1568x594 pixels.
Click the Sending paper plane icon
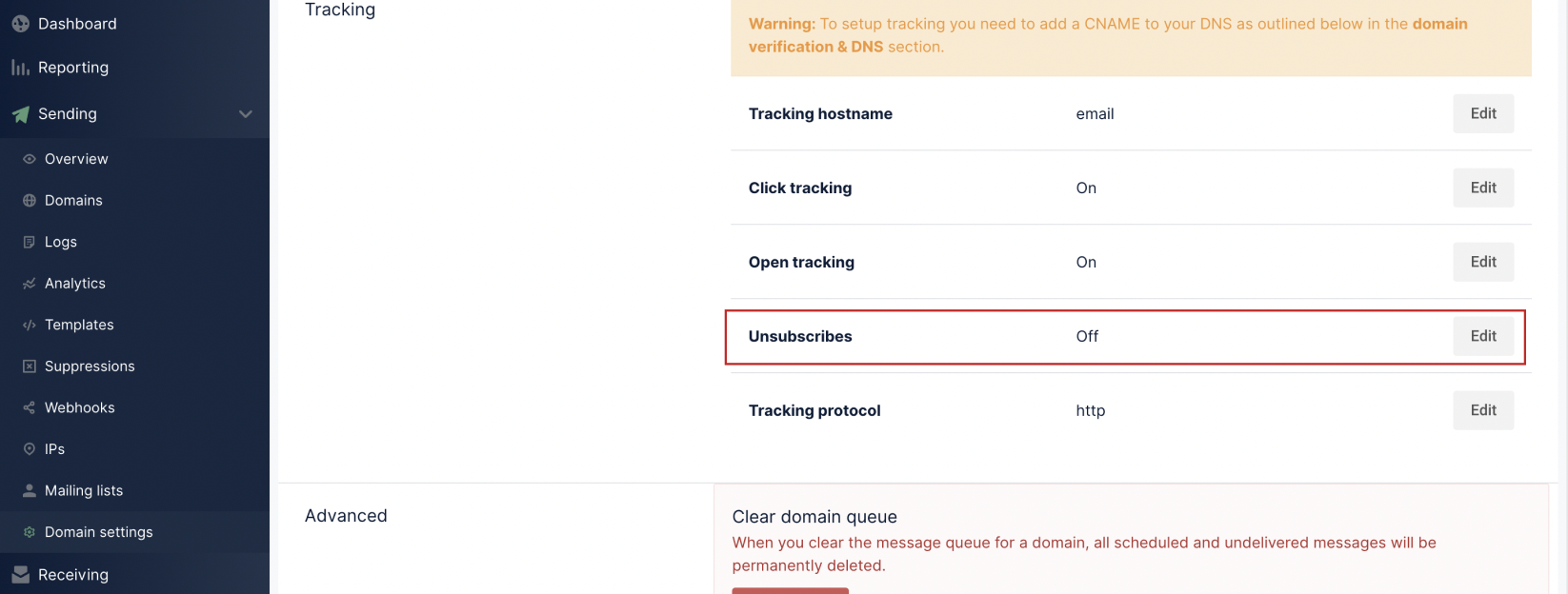[20, 114]
